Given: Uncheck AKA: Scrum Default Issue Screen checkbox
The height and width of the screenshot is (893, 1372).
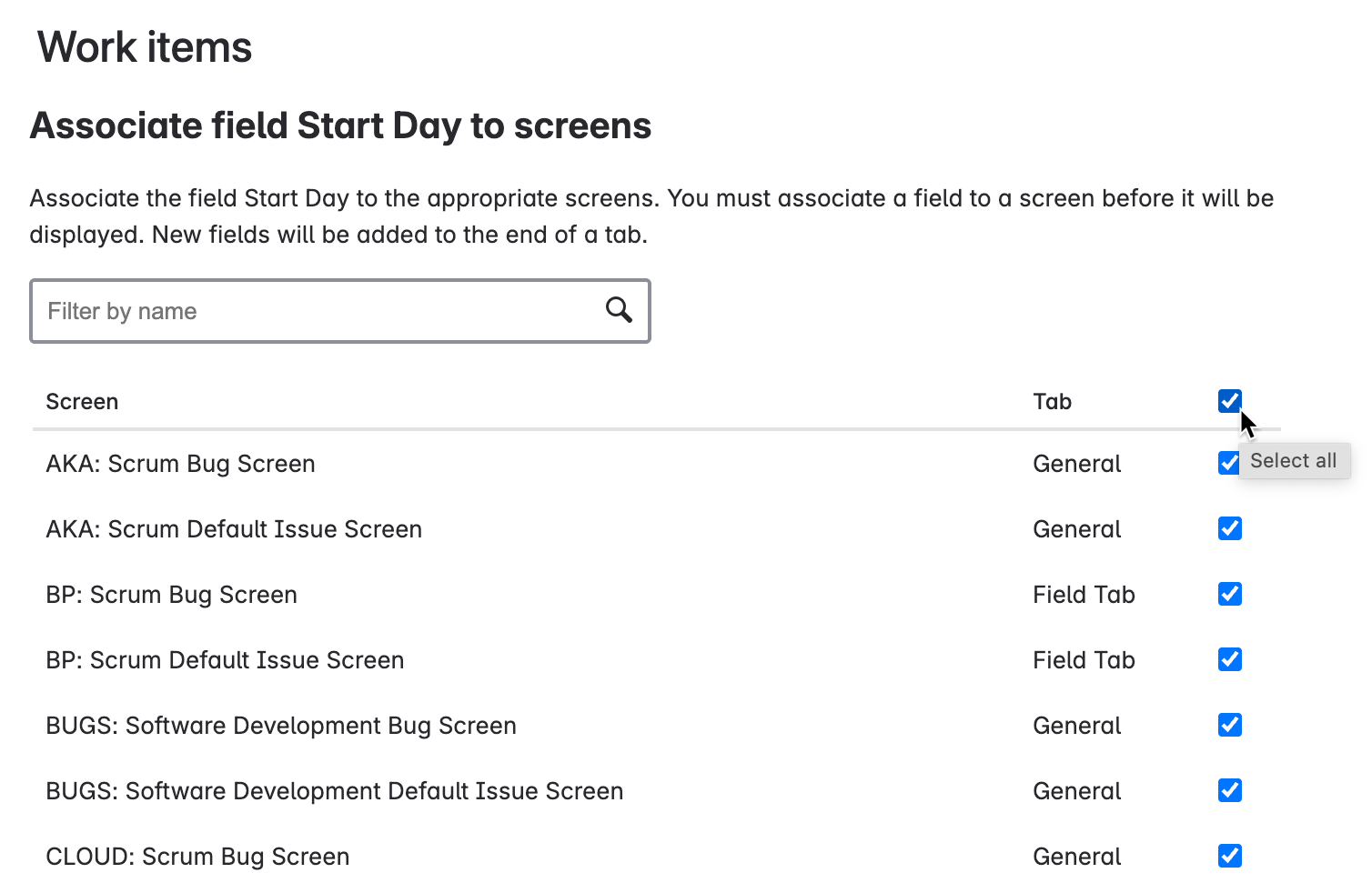Looking at the screenshot, I should point(1230,528).
